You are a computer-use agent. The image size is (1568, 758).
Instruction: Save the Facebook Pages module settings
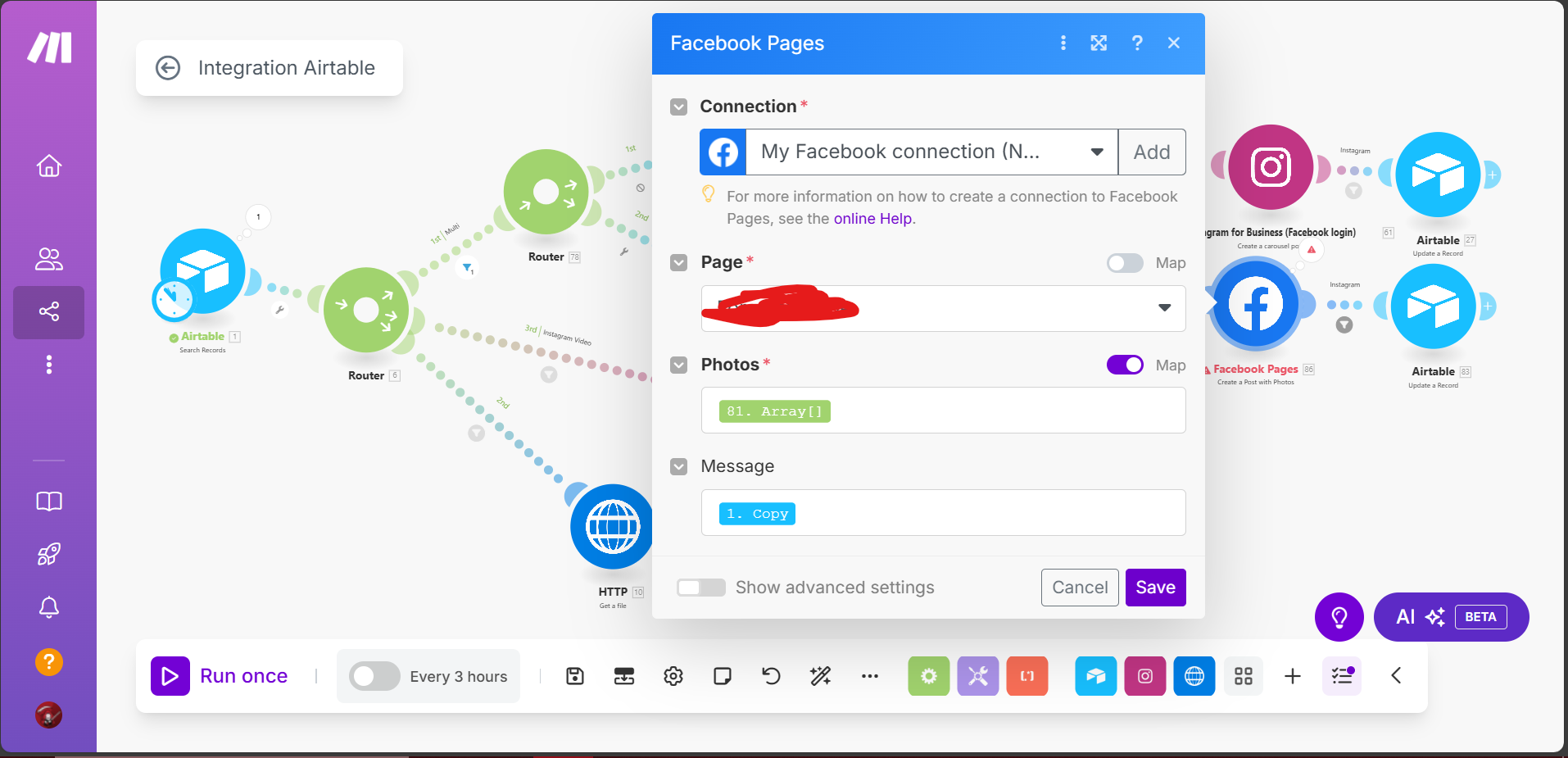(1155, 588)
